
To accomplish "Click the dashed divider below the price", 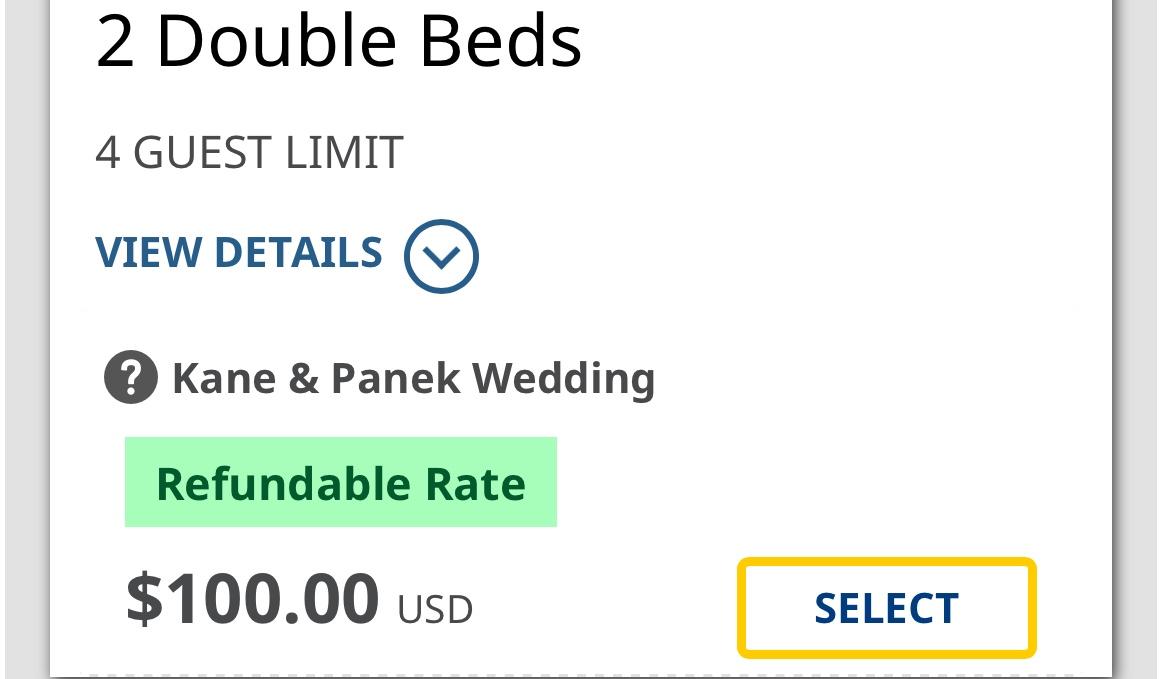I will pyautogui.click(x=580, y=674).
